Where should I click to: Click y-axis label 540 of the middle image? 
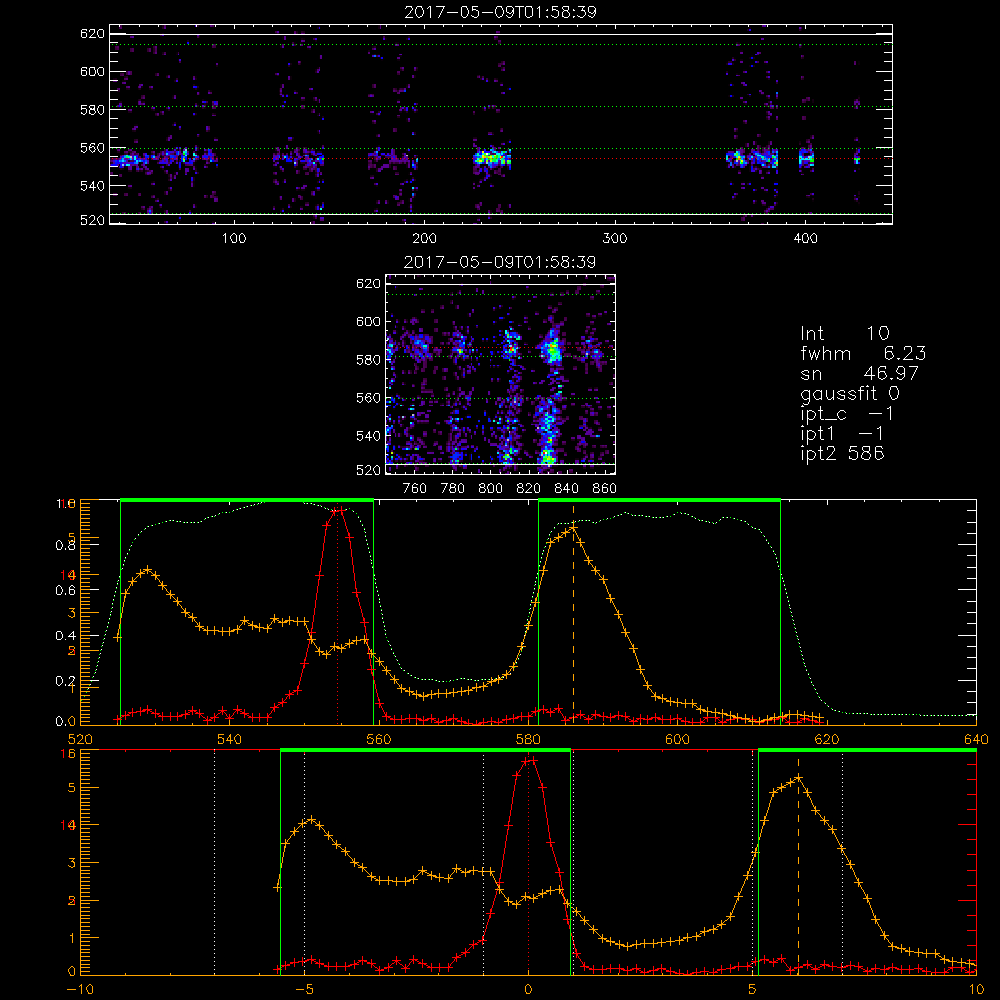(368, 436)
